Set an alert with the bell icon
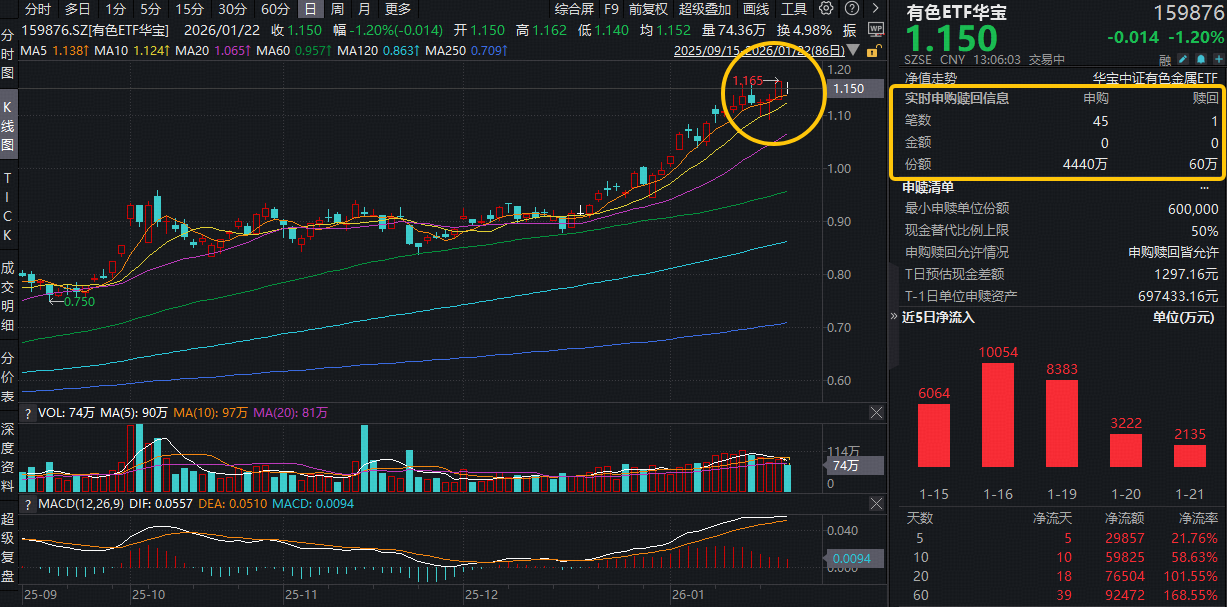 click(x=1200, y=59)
